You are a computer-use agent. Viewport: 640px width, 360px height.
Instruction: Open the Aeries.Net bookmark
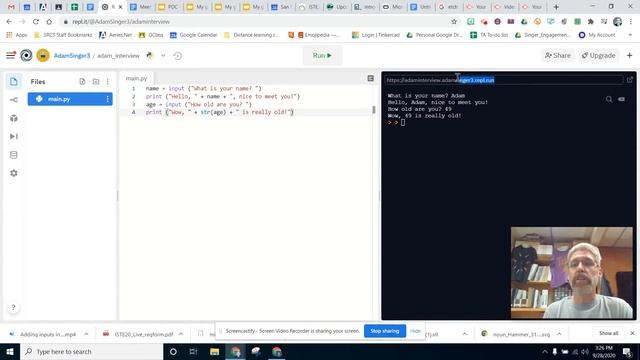tap(116, 35)
